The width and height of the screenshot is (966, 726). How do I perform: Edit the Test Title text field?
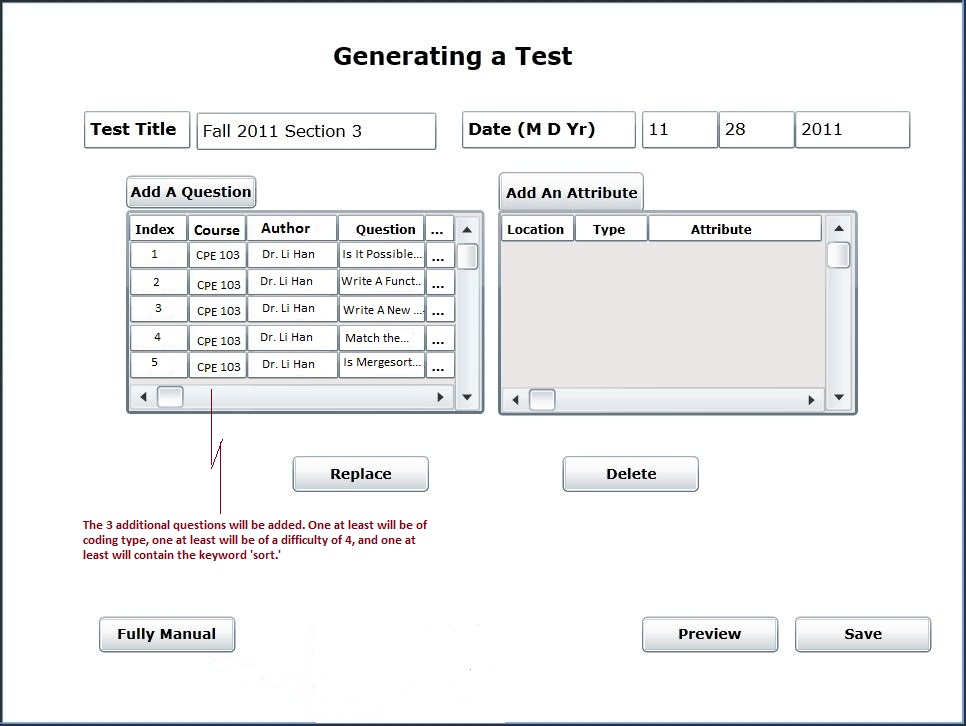click(x=316, y=131)
